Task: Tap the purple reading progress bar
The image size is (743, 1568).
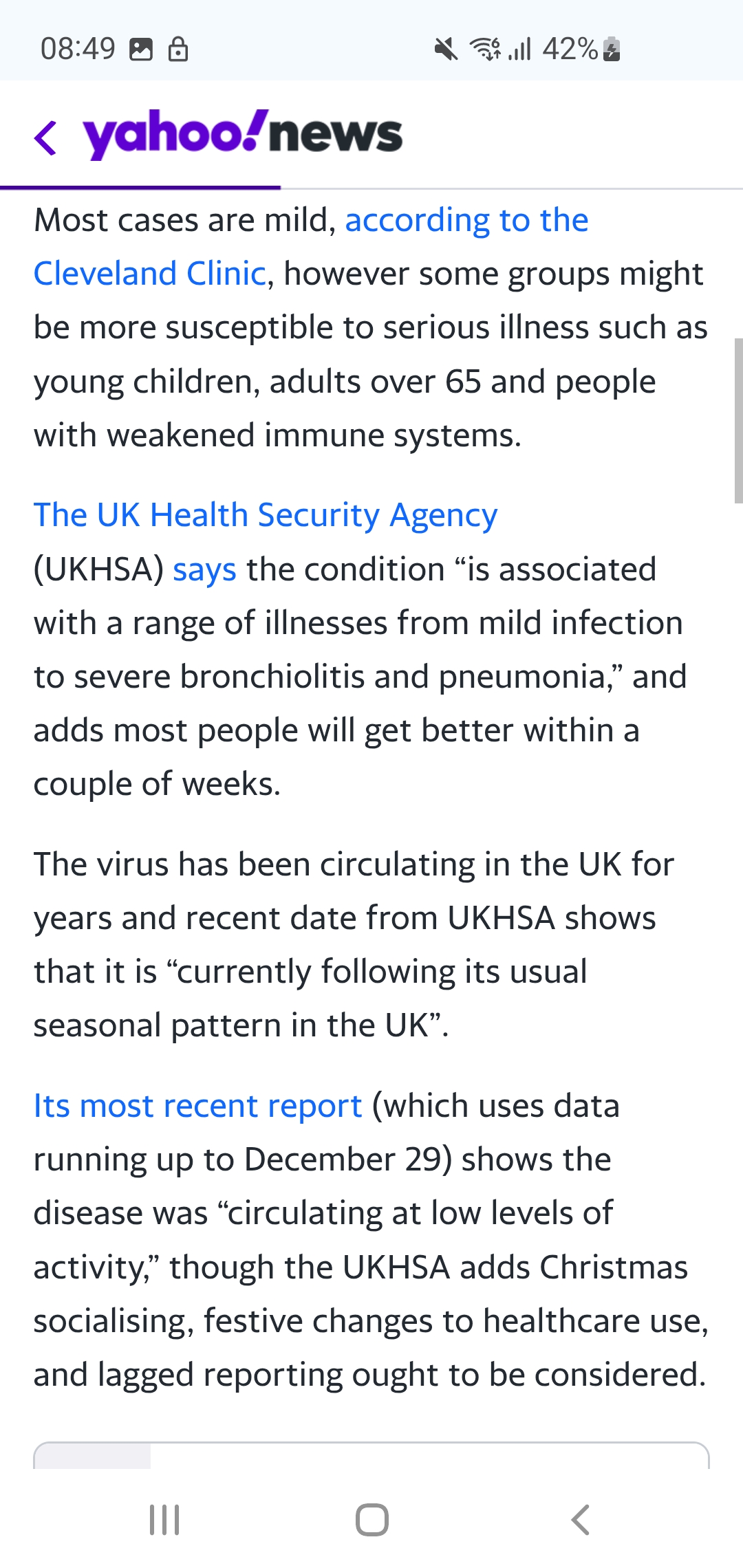Action: coord(140,187)
